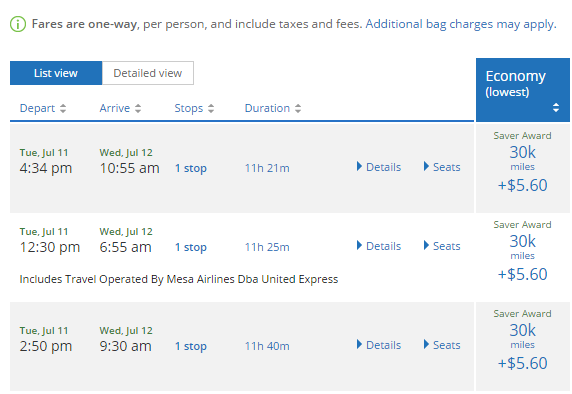Expand Seats for the 4:34 pm flight
Image resolution: width=572 pixels, height=394 pixels.
(442, 167)
